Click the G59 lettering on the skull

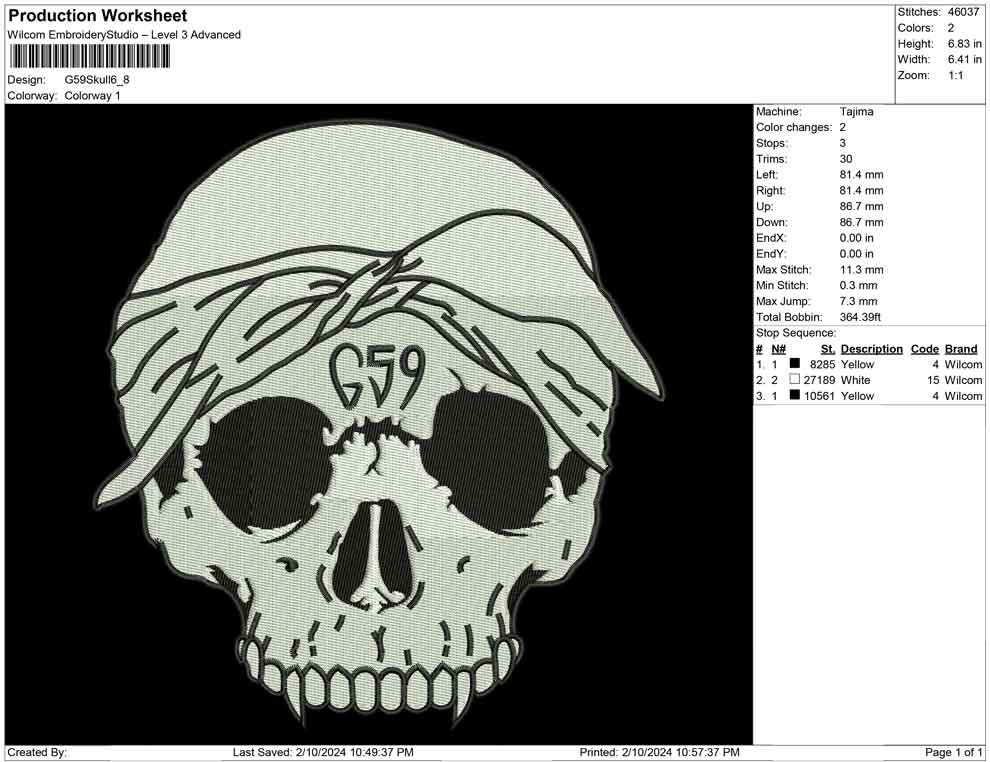click(377, 378)
